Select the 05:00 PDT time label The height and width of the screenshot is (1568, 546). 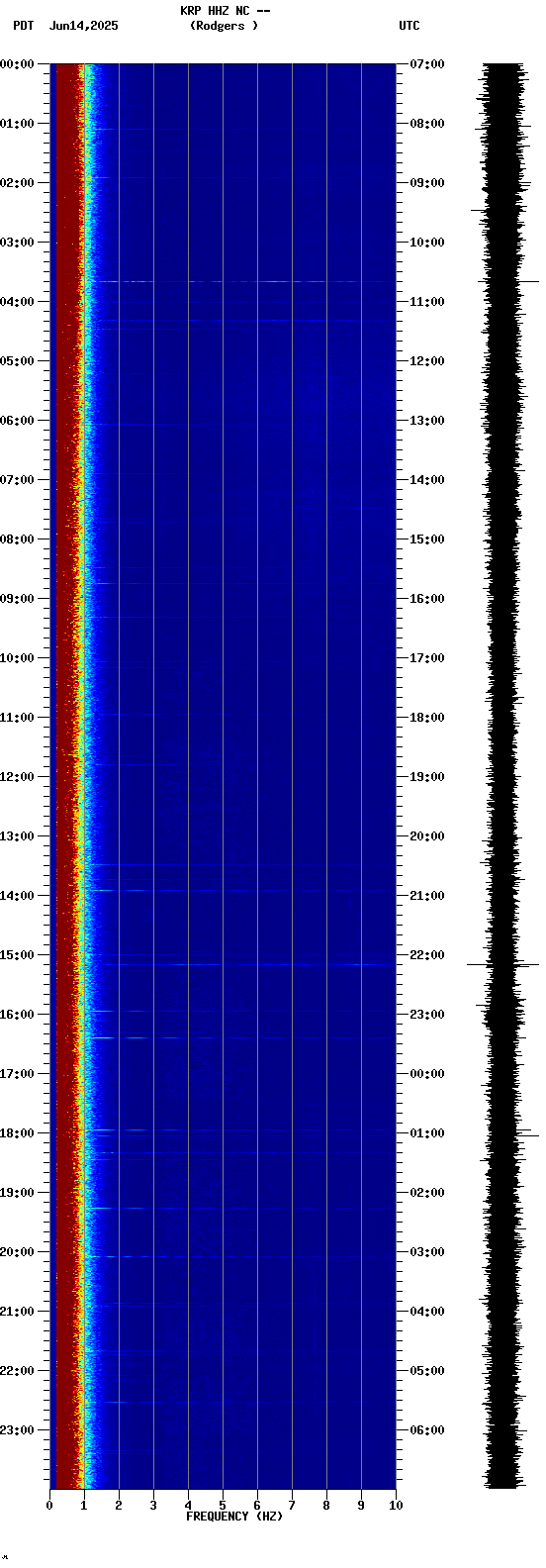click(17, 361)
